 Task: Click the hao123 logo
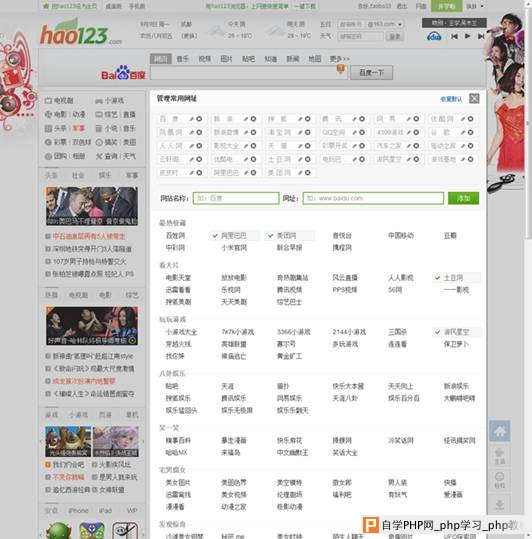81,33
